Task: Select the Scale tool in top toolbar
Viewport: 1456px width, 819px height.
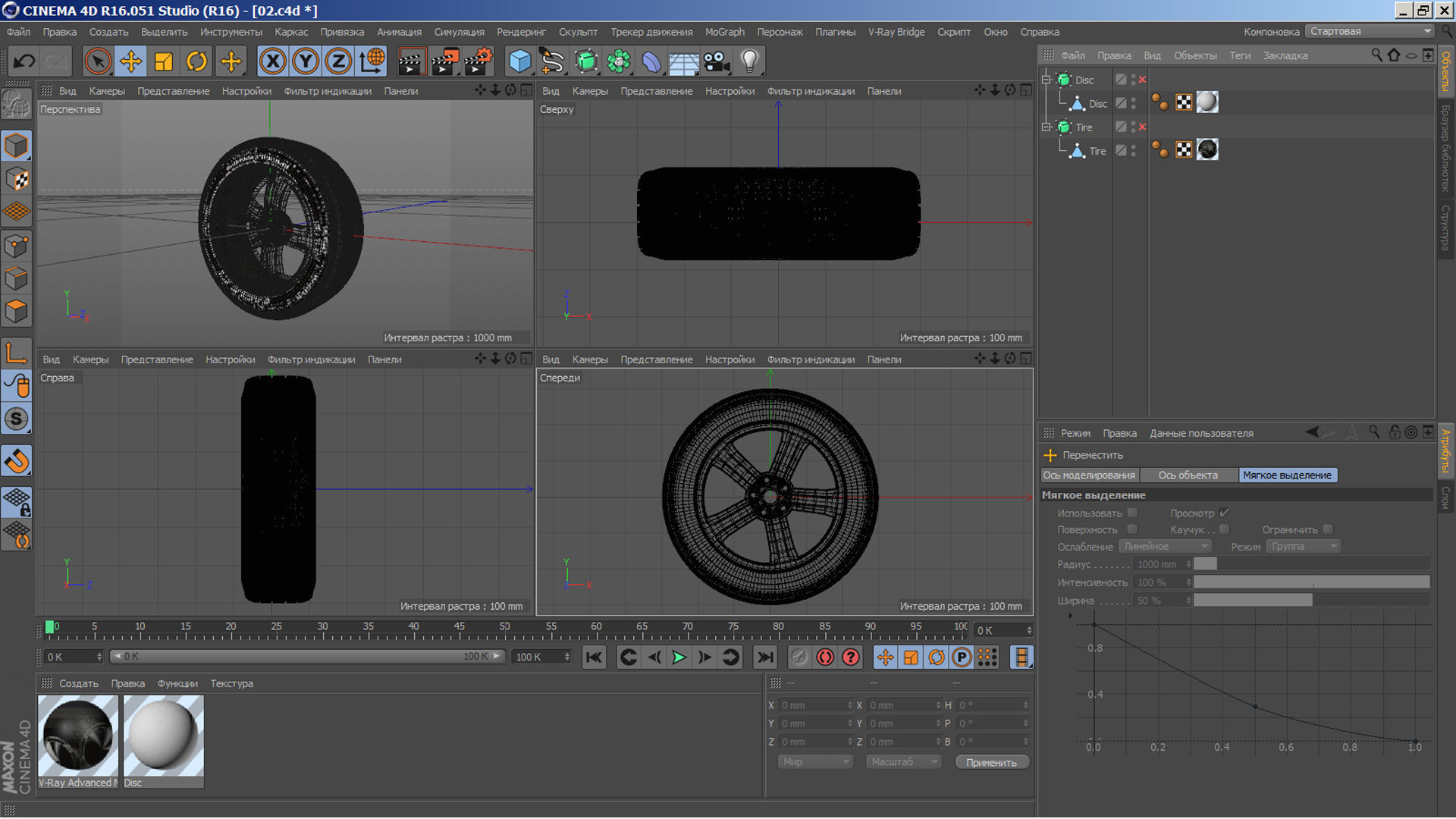Action: pos(163,61)
